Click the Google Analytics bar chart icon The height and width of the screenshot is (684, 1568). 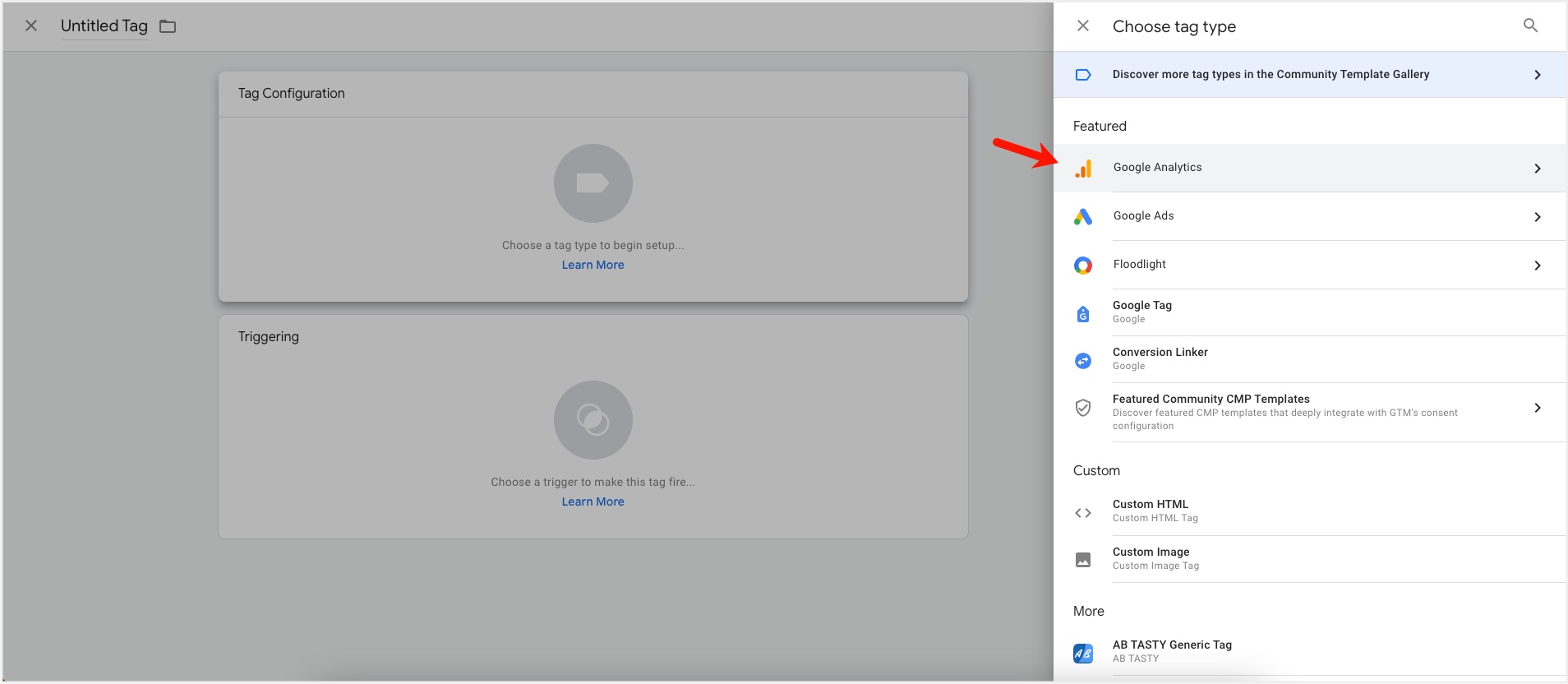click(x=1083, y=169)
